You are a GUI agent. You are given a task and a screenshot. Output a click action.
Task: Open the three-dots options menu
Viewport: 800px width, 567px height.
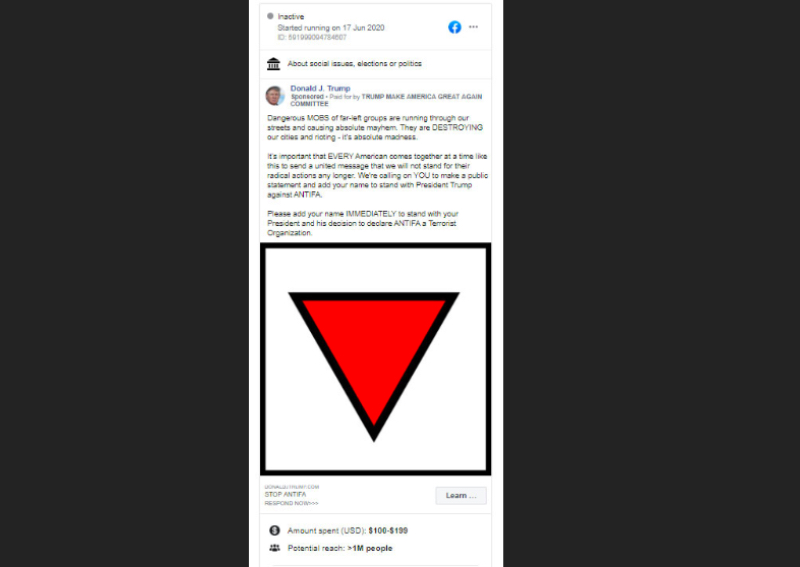pos(473,27)
